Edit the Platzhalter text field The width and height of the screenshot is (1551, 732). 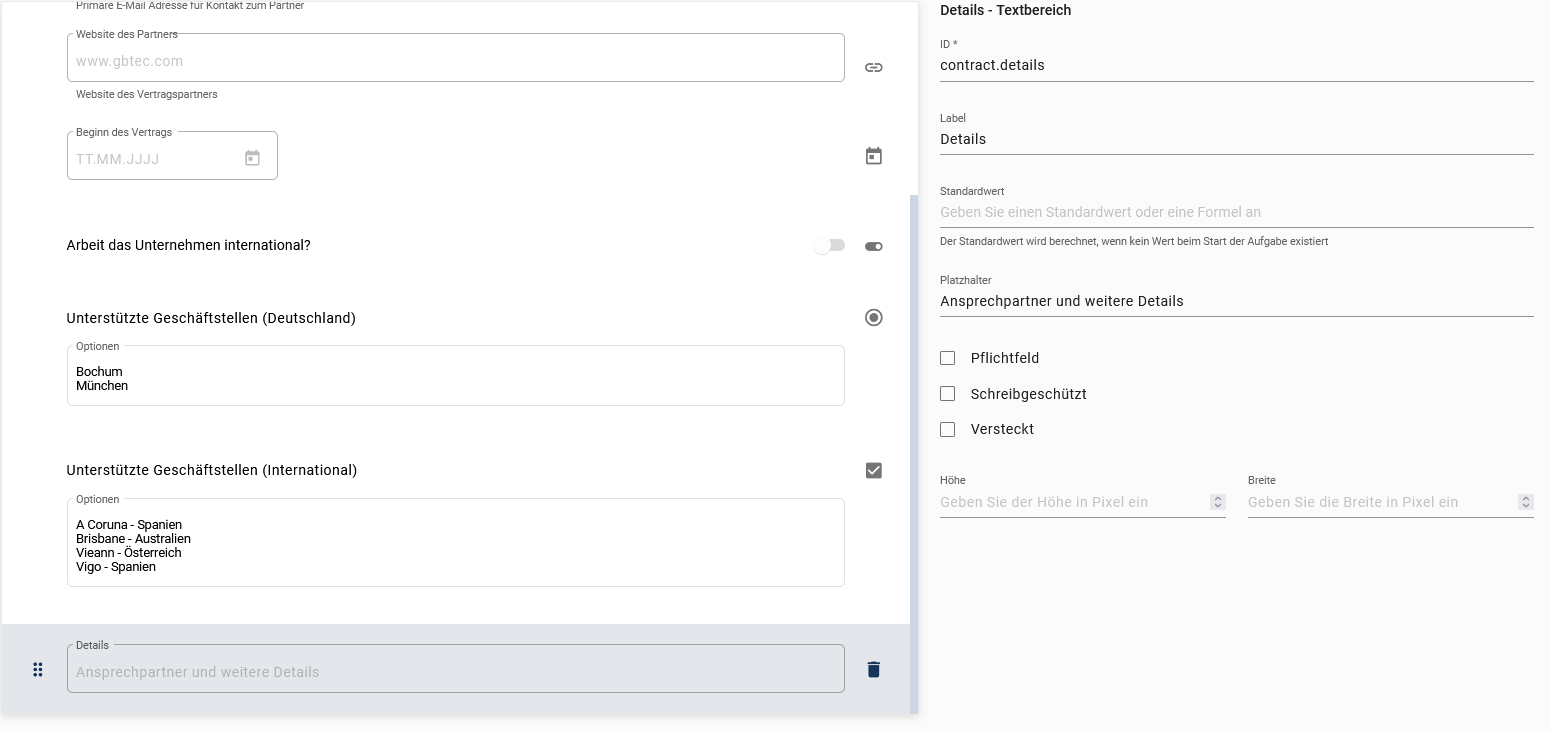click(1235, 301)
